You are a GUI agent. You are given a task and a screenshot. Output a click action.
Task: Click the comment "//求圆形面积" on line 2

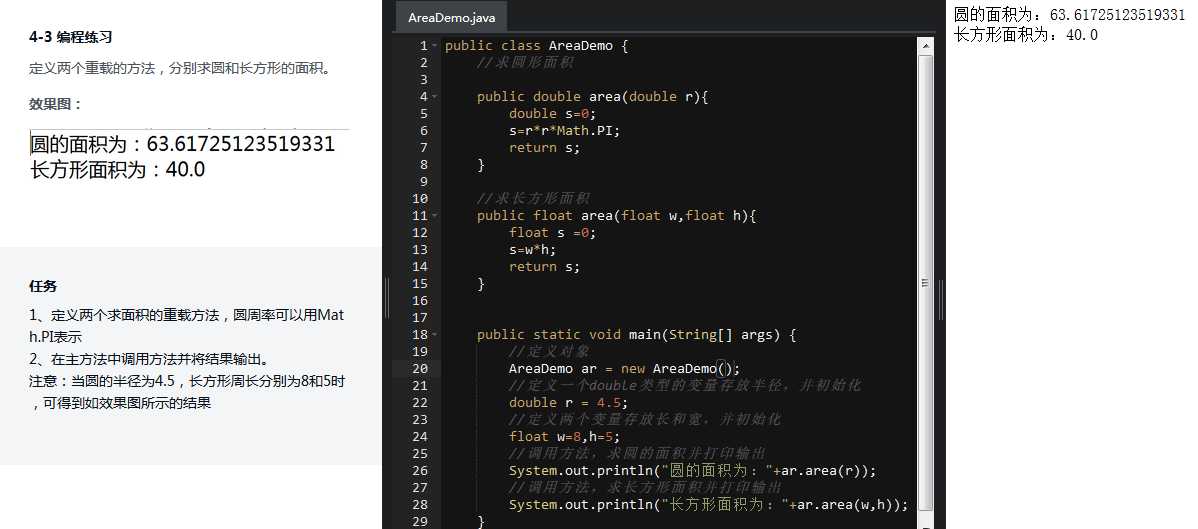point(525,63)
